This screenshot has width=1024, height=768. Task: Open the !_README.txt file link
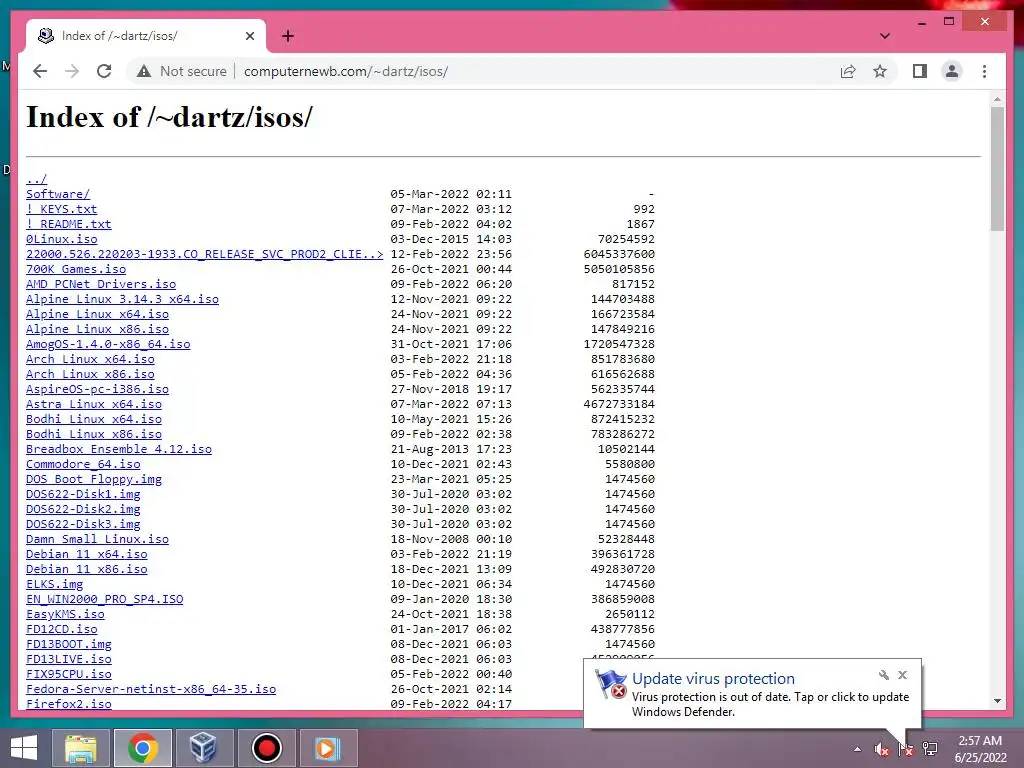coord(69,224)
